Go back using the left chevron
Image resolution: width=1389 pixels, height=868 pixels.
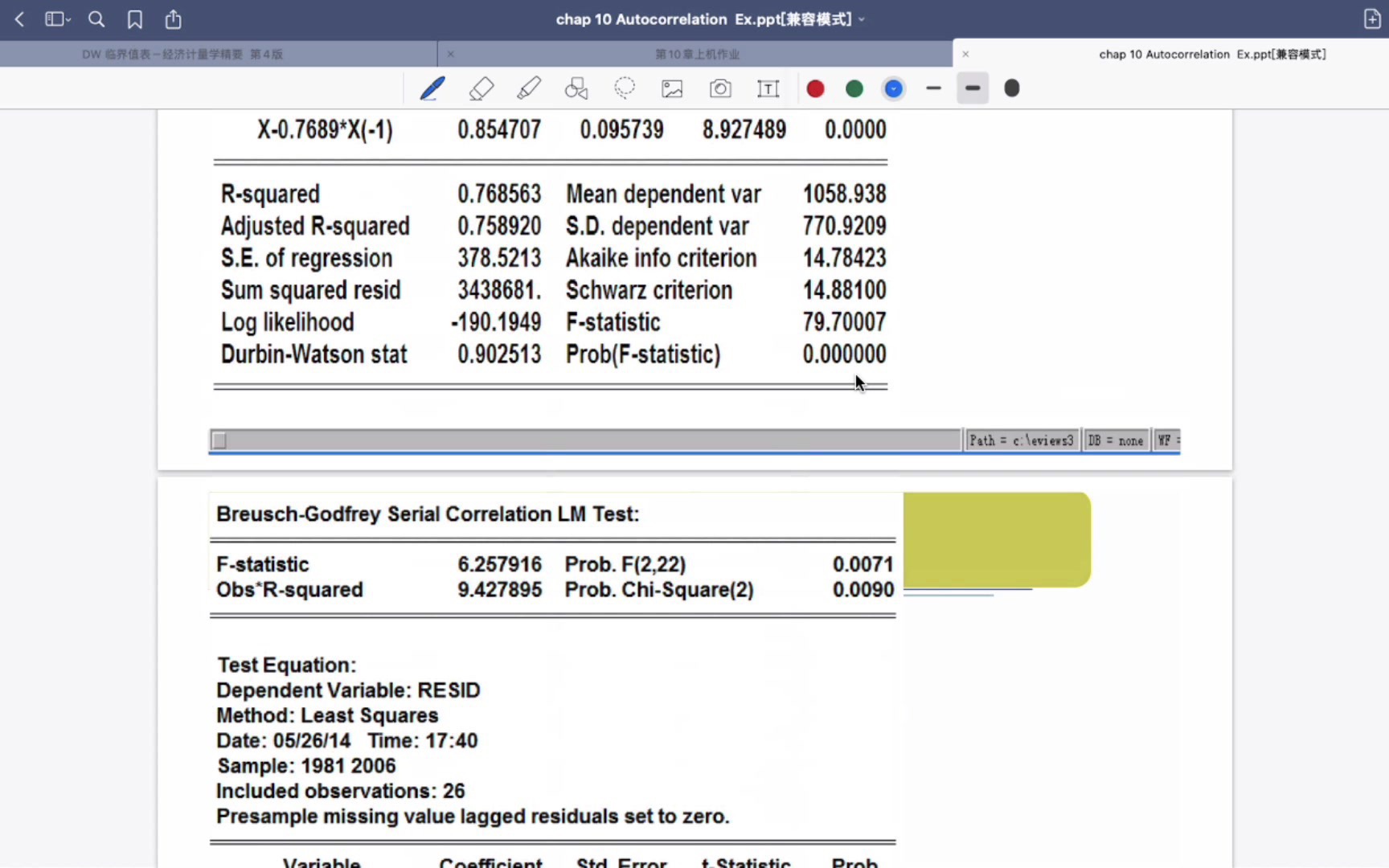pos(20,19)
